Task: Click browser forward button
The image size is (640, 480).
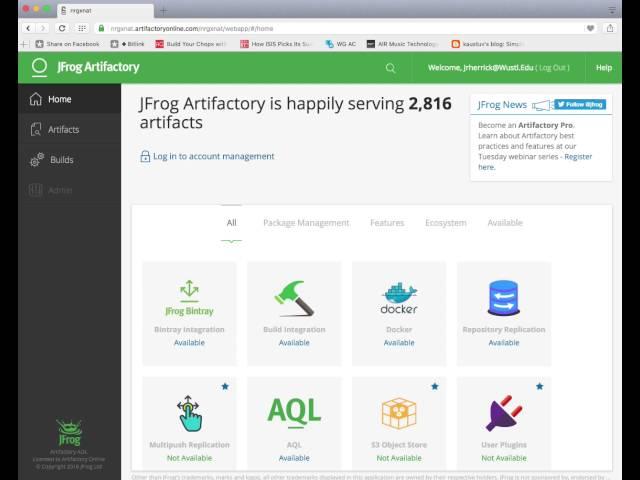Action: [43, 28]
